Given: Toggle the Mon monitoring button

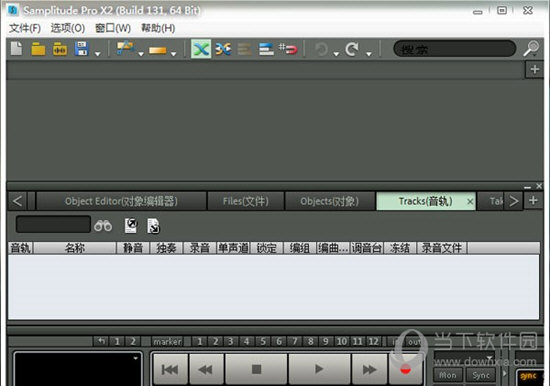Looking at the screenshot, I should click(x=448, y=375).
